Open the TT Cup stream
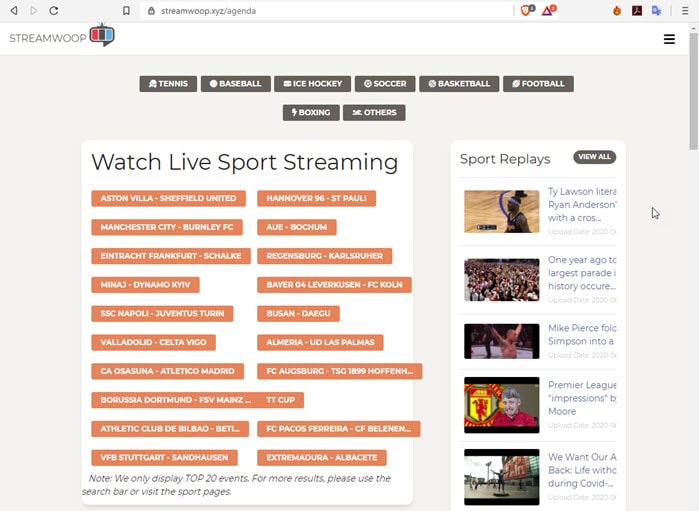Image resolution: width=699 pixels, height=511 pixels. click(x=281, y=400)
